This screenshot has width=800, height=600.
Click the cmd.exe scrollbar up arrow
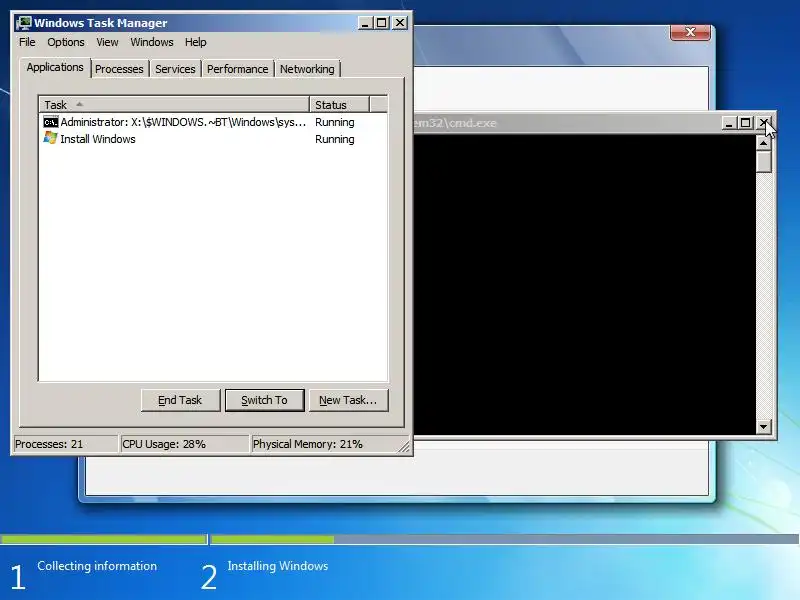tap(763, 143)
